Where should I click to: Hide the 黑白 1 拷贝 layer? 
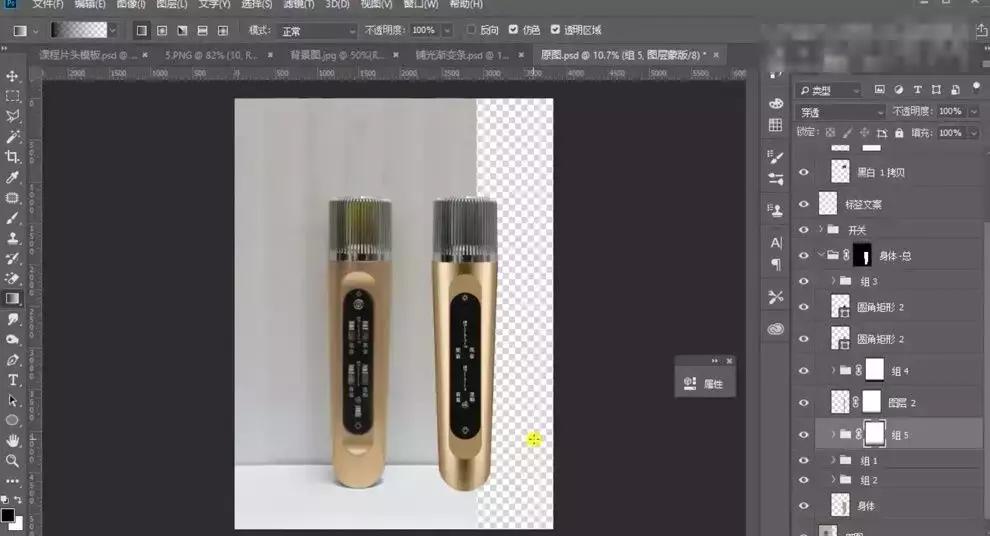(804, 172)
